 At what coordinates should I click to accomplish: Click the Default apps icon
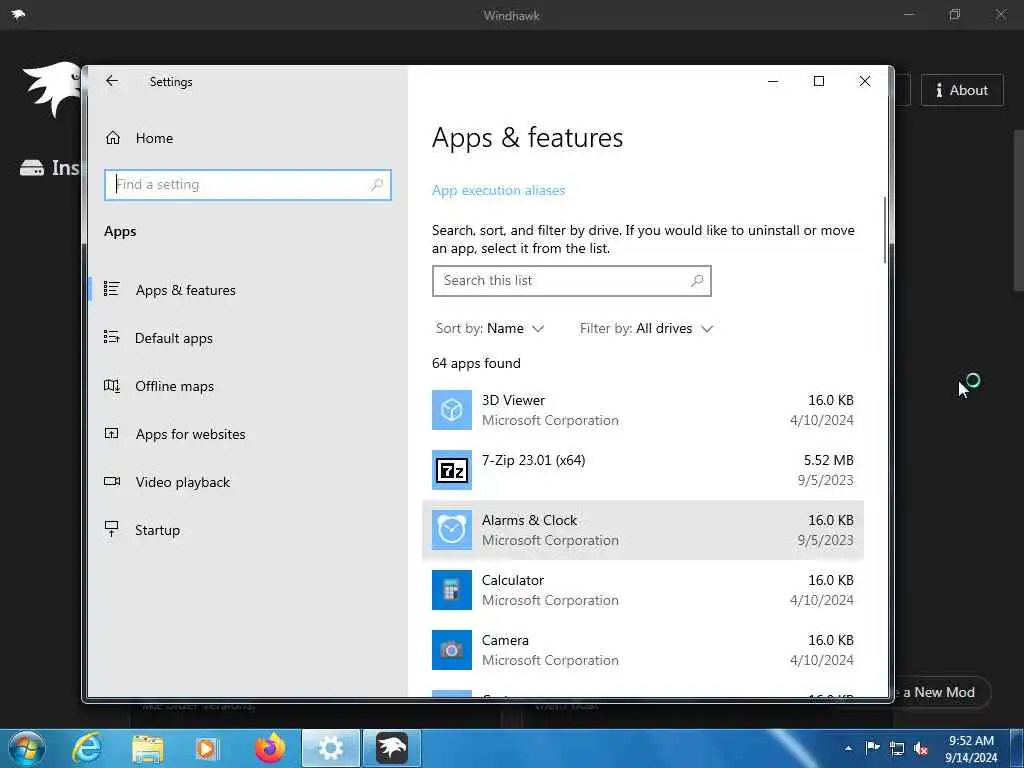coord(112,337)
